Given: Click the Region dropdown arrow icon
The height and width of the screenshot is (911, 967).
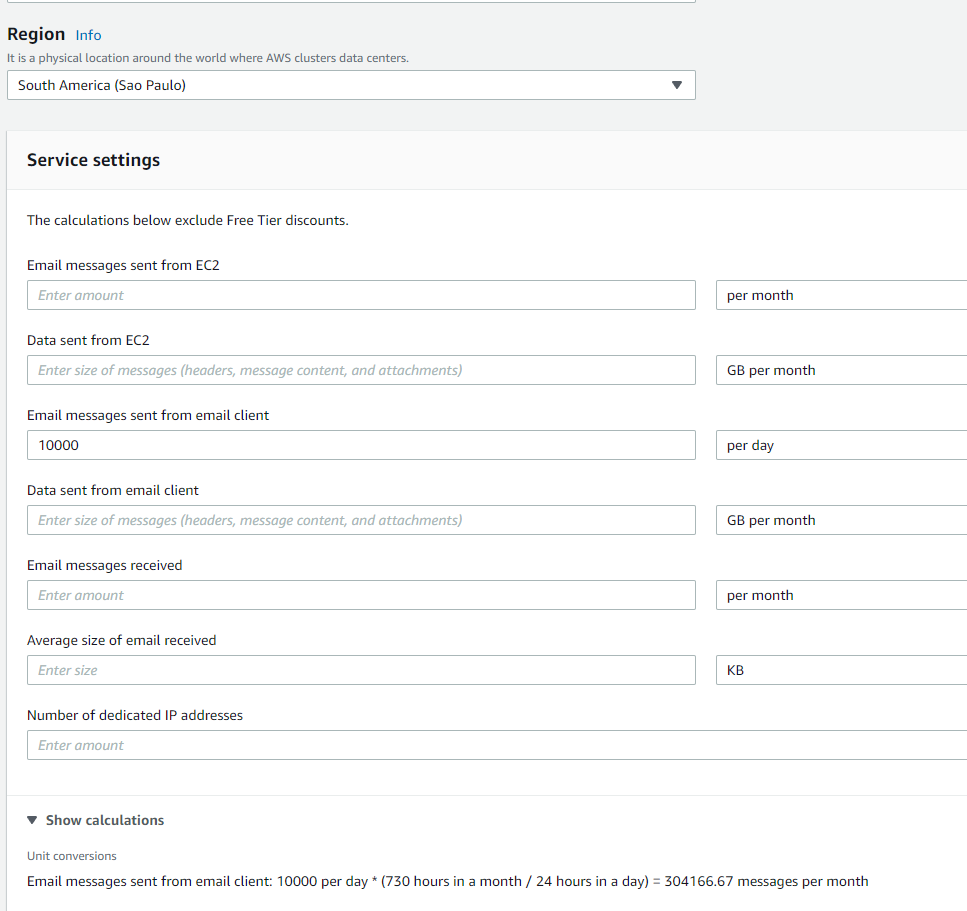Looking at the screenshot, I should (677, 85).
